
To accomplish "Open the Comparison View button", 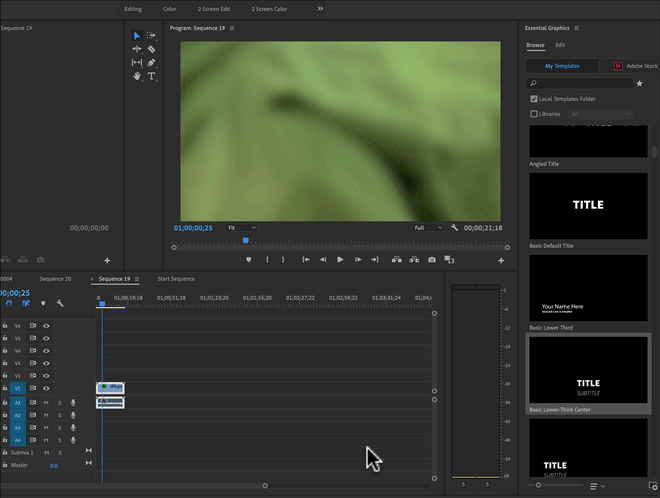I will coord(449,260).
